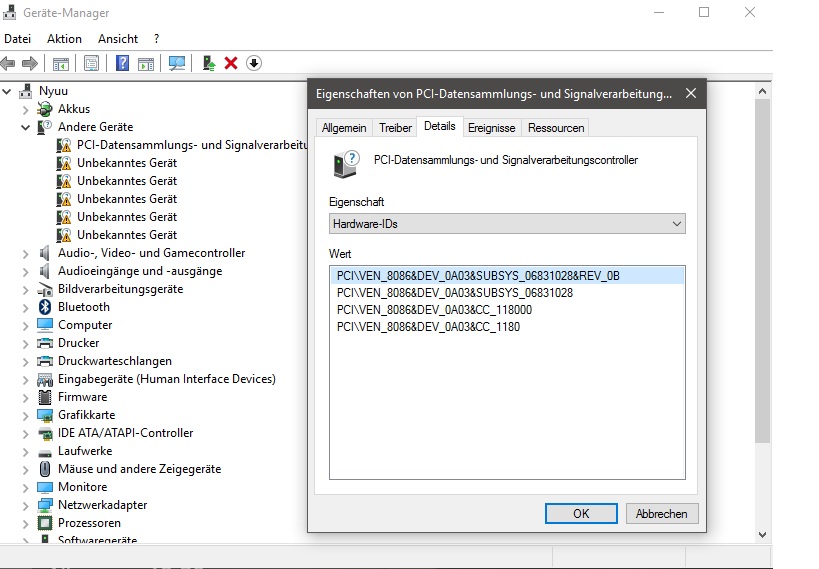
Task: Click the back arrow toolbar icon
Action: 8,63
